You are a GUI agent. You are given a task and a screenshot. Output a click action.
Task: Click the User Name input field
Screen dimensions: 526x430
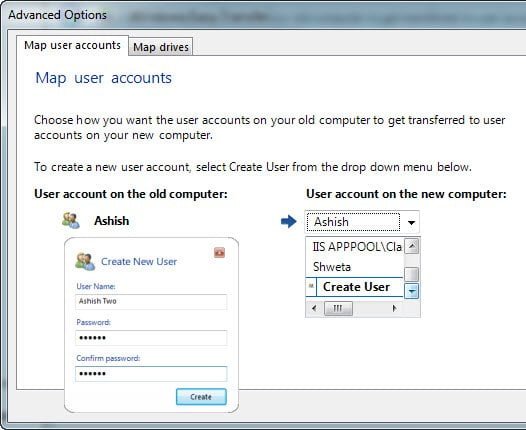click(151, 301)
